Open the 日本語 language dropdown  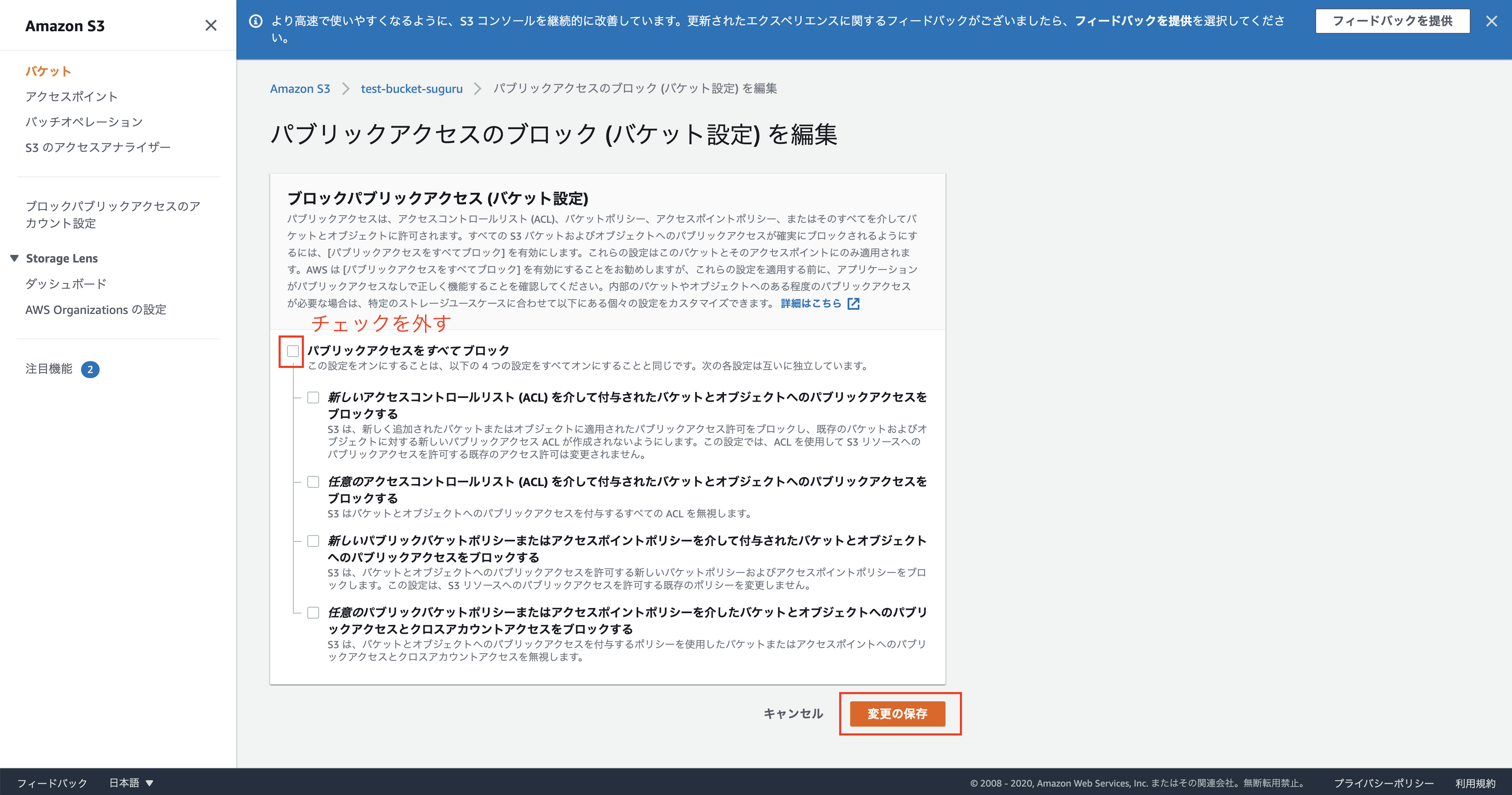tap(131, 783)
